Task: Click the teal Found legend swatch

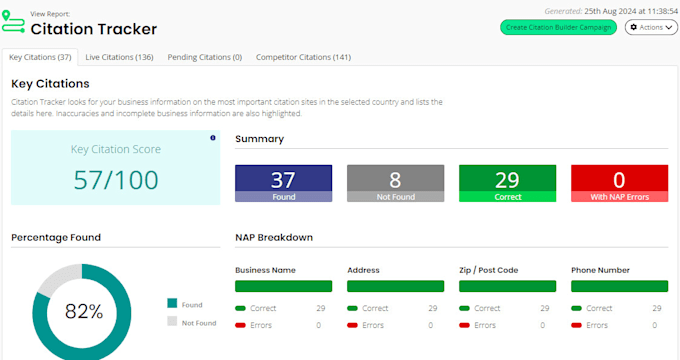Action: pyautogui.click(x=172, y=303)
